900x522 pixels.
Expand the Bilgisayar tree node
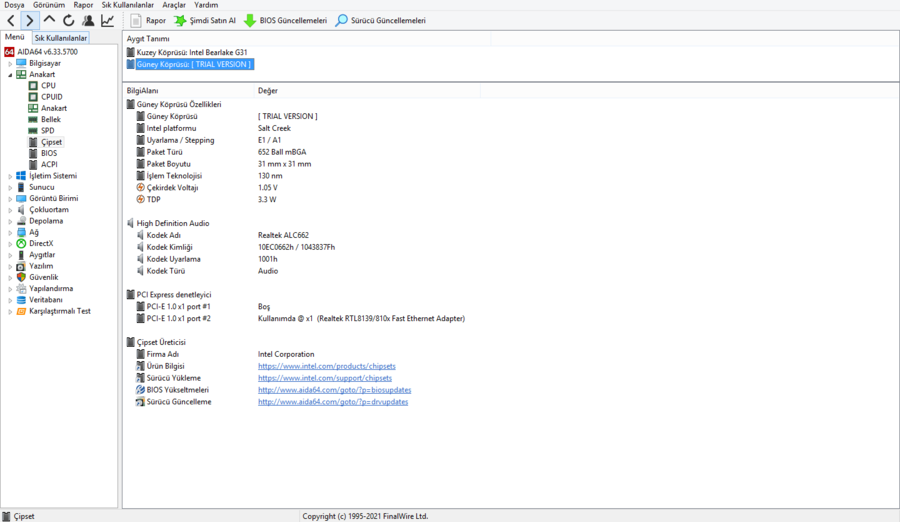10,64
